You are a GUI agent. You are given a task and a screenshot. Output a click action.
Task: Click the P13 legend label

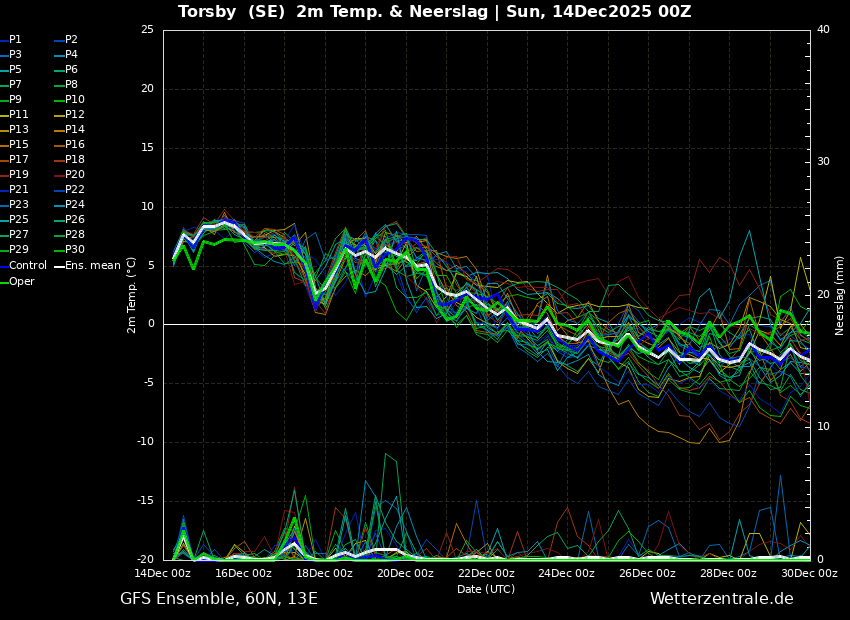(x=15, y=130)
